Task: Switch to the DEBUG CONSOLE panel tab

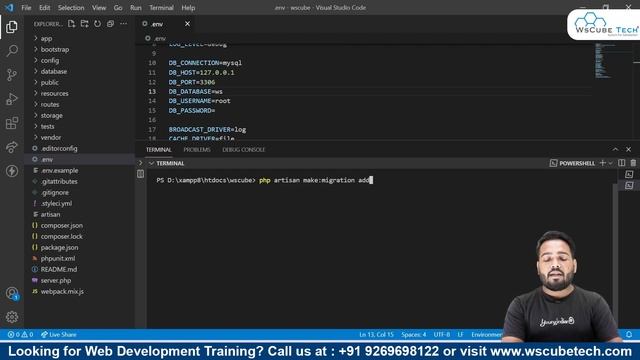Action: click(244, 150)
